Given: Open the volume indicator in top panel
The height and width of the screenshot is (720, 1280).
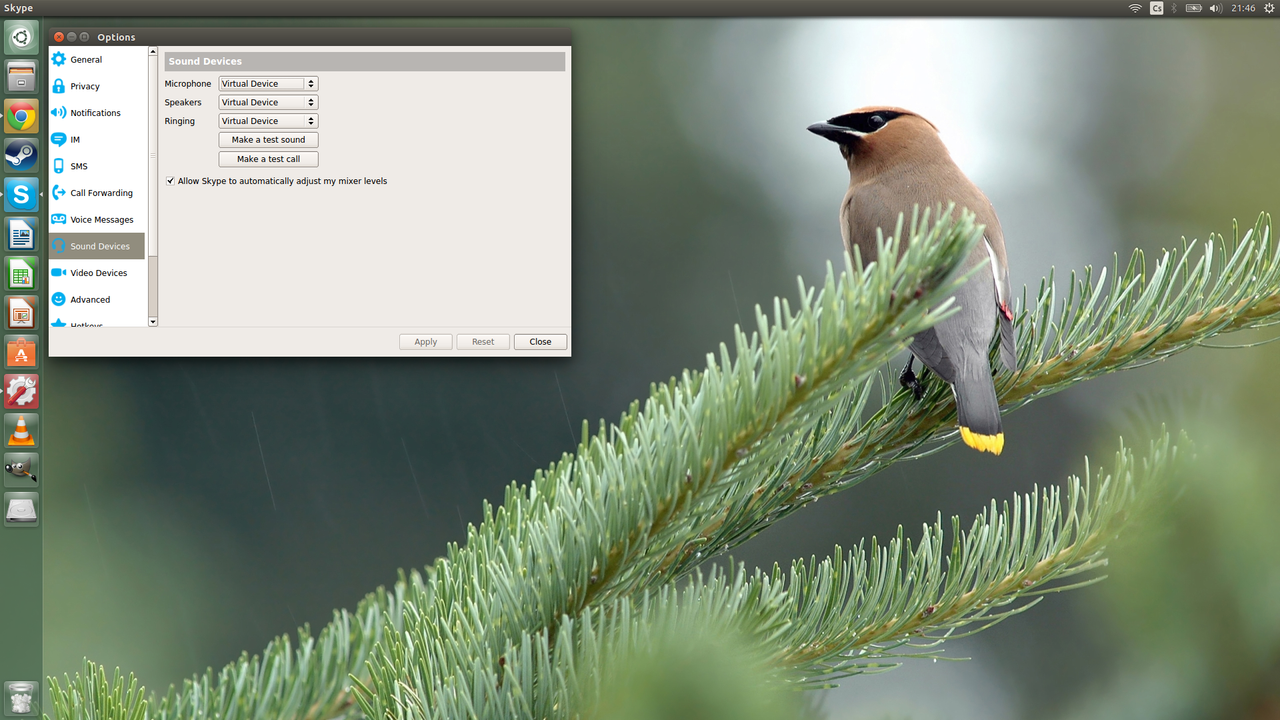Looking at the screenshot, I should pyautogui.click(x=1216, y=8).
